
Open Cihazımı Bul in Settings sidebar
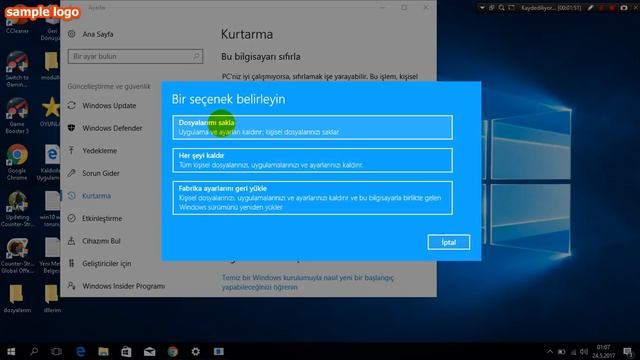[101, 241]
